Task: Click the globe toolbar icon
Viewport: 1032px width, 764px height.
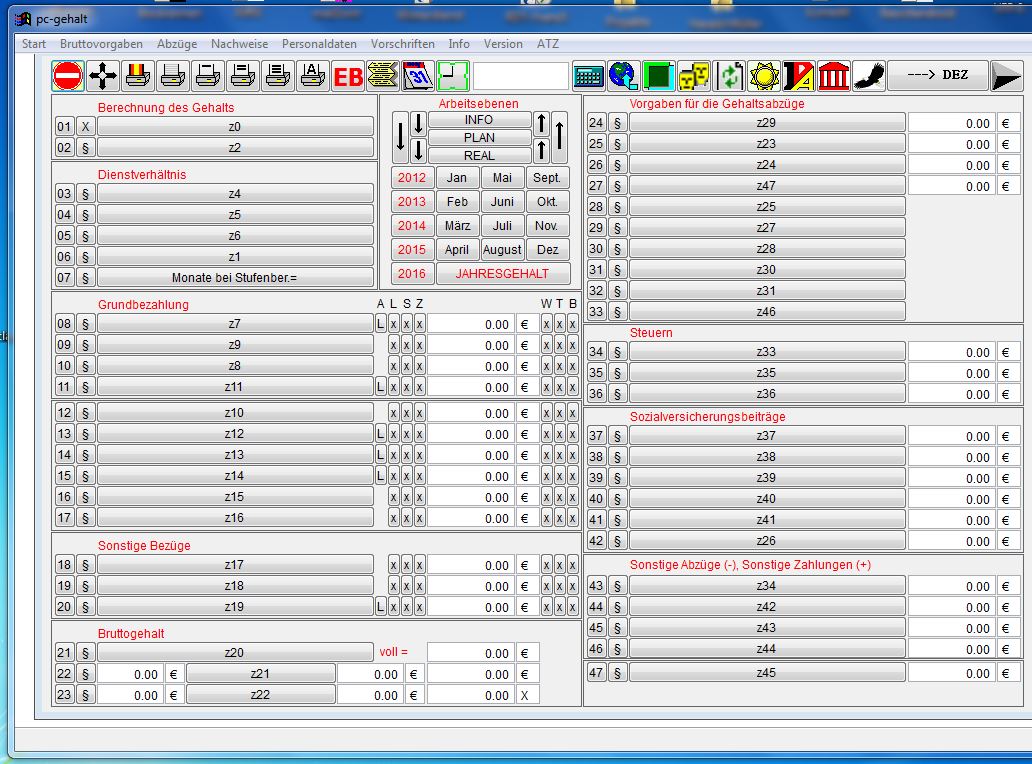Action: point(623,76)
